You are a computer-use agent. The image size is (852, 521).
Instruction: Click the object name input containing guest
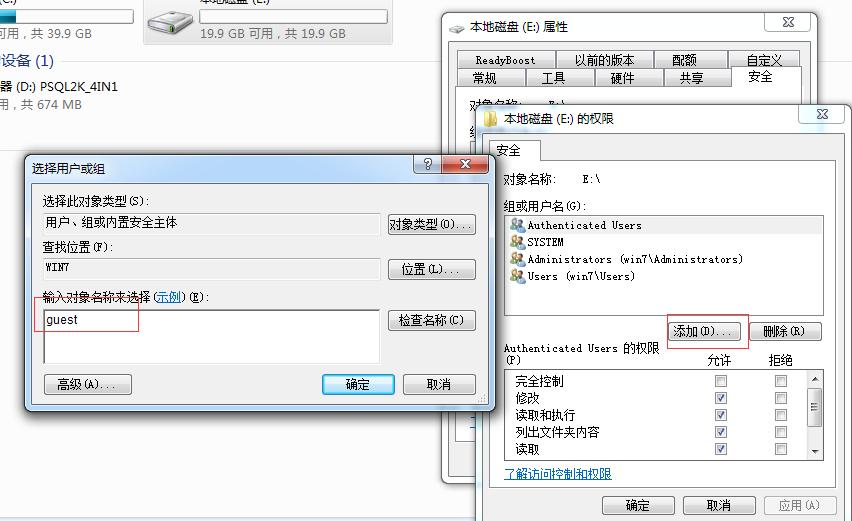tap(211, 336)
